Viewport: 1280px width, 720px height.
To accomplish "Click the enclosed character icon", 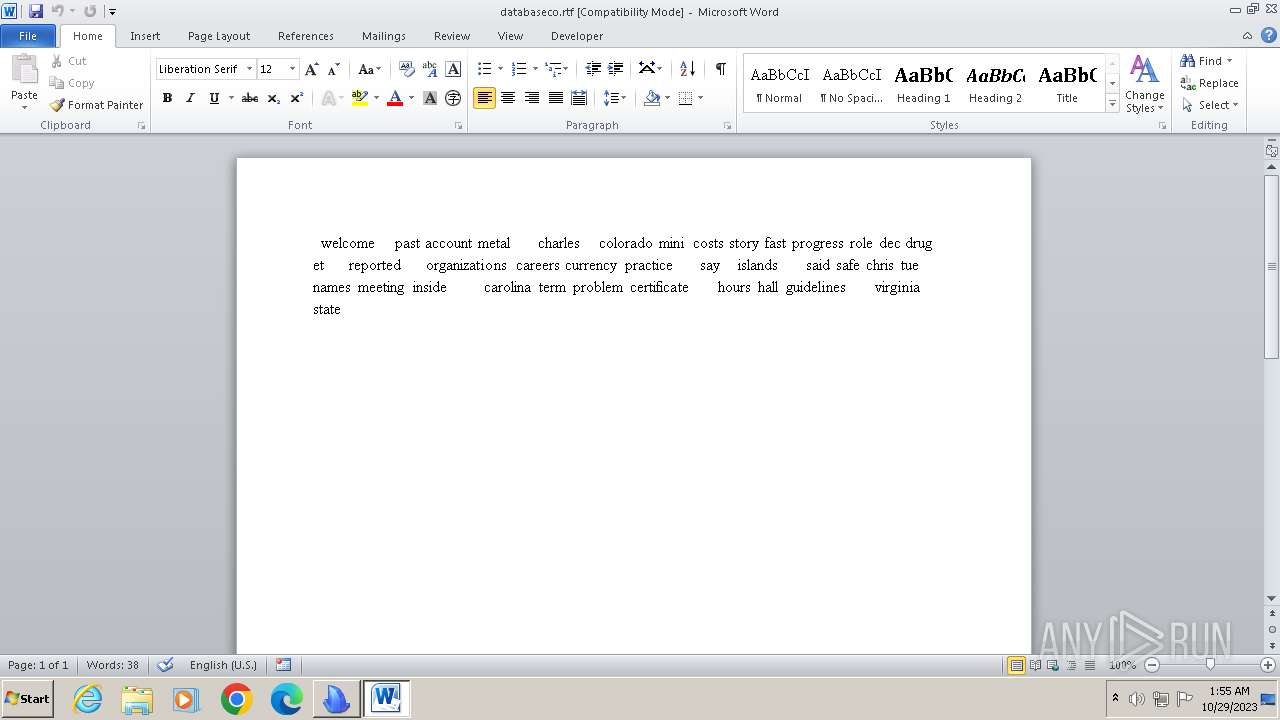I will click(x=453, y=98).
